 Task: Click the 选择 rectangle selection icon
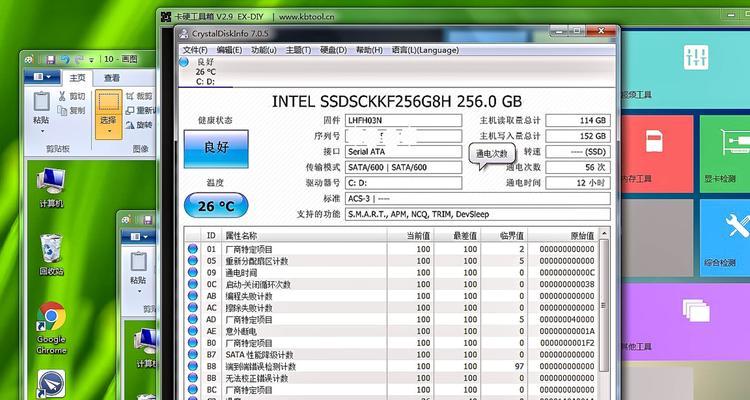tap(109, 101)
